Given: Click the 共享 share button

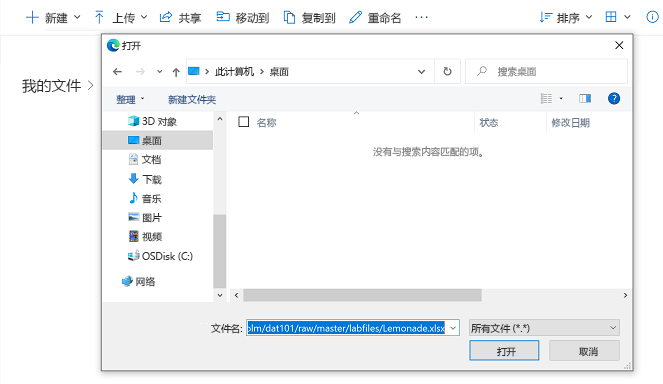Looking at the screenshot, I should click(x=181, y=18).
